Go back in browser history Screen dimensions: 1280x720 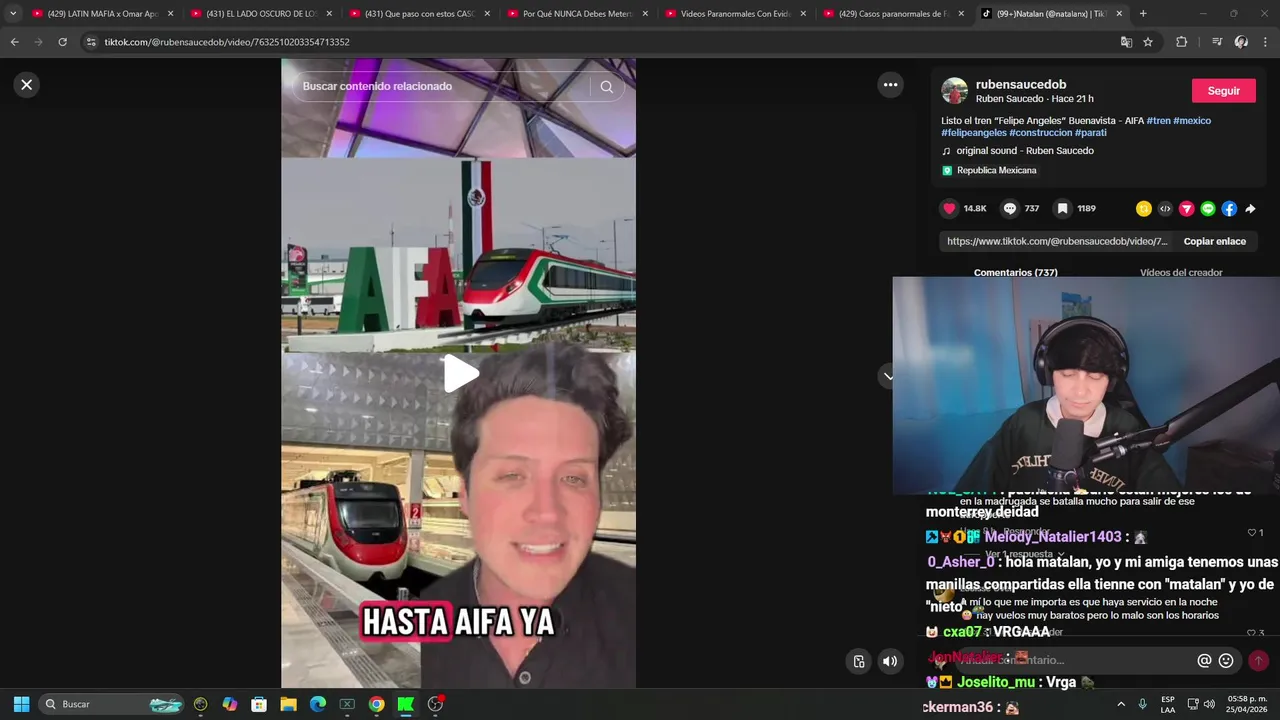pyautogui.click(x=14, y=42)
